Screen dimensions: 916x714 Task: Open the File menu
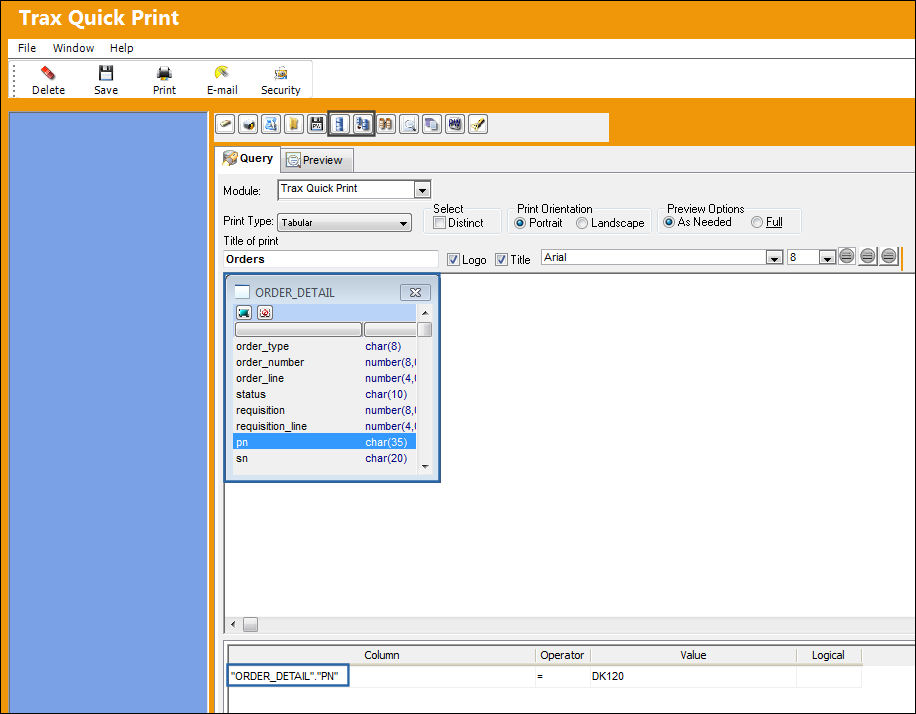pos(27,48)
